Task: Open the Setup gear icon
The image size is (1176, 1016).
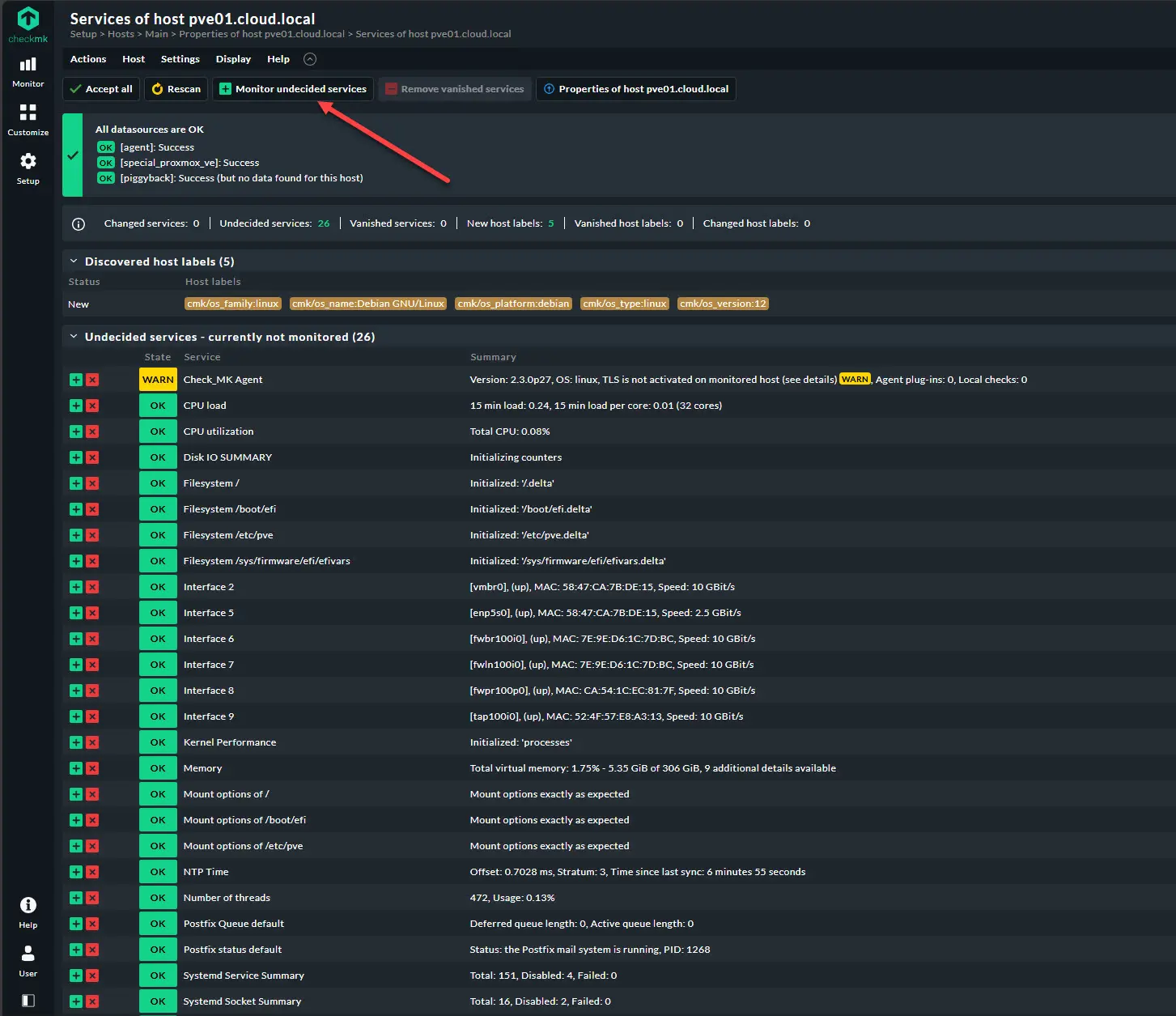Action: 28,168
